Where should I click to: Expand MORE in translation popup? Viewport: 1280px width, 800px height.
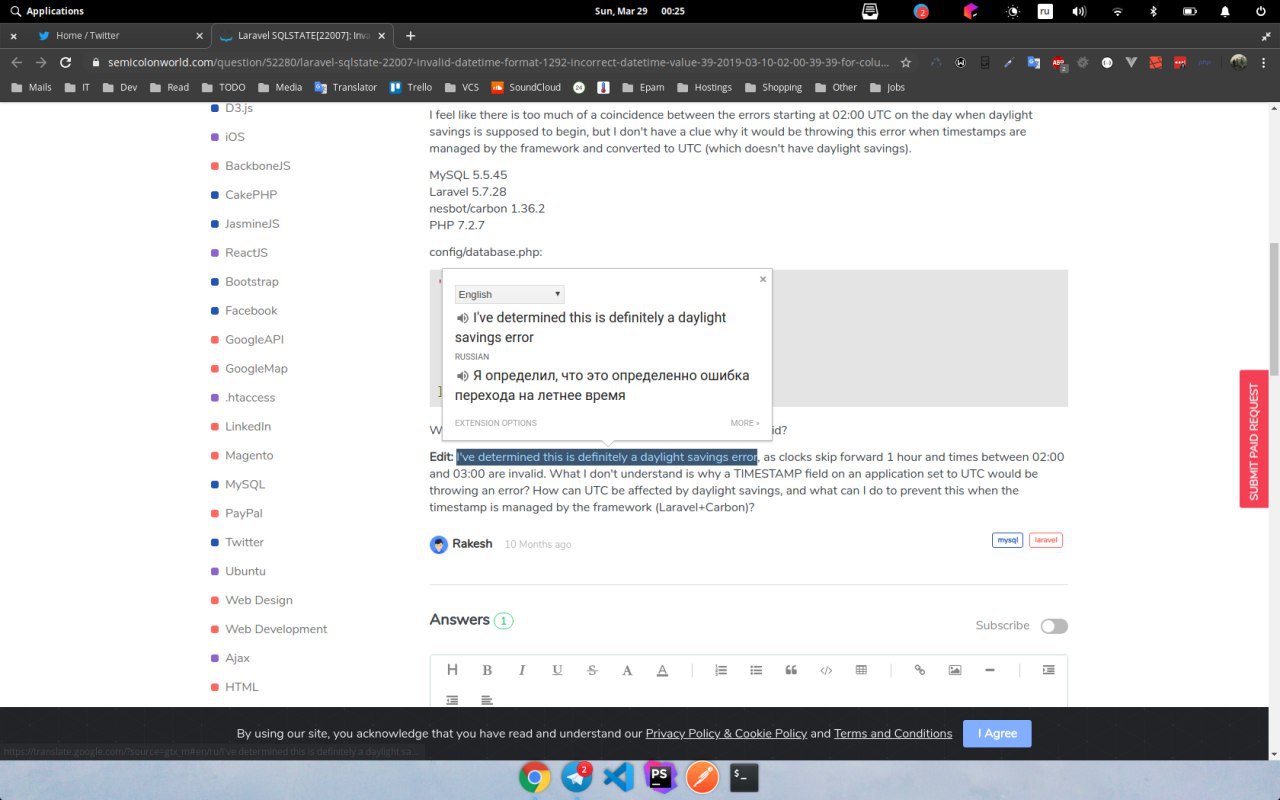[745, 423]
